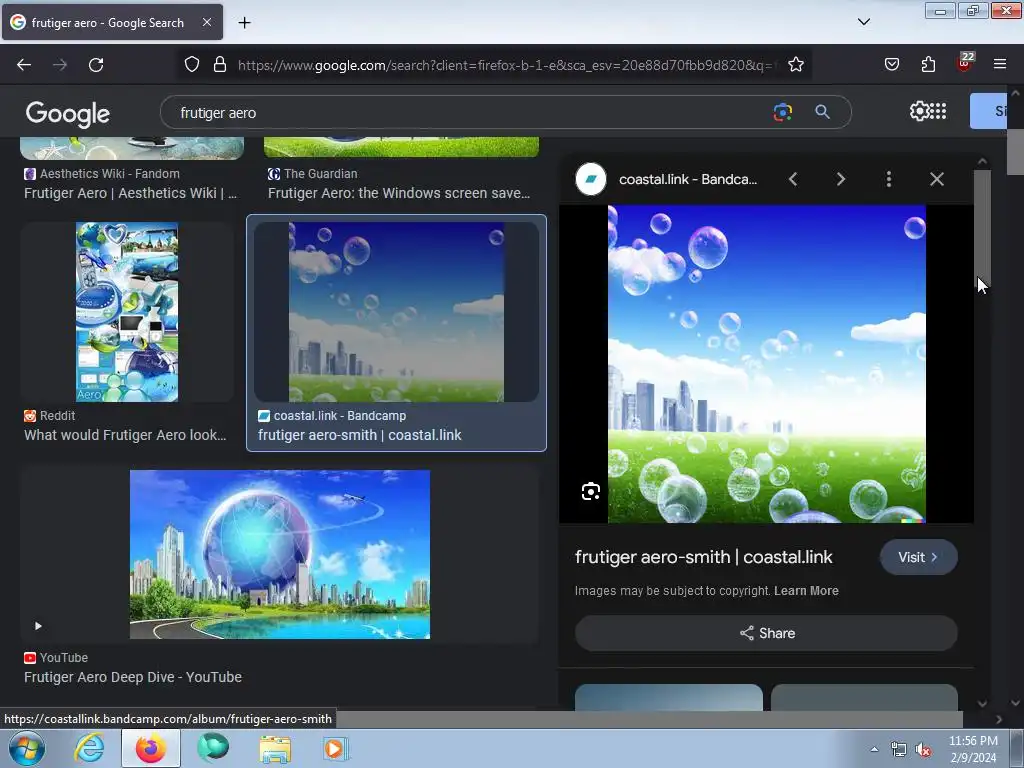This screenshot has width=1024, height=768.
Task: Open the large bubbles preview image
Action: tap(767, 364)
